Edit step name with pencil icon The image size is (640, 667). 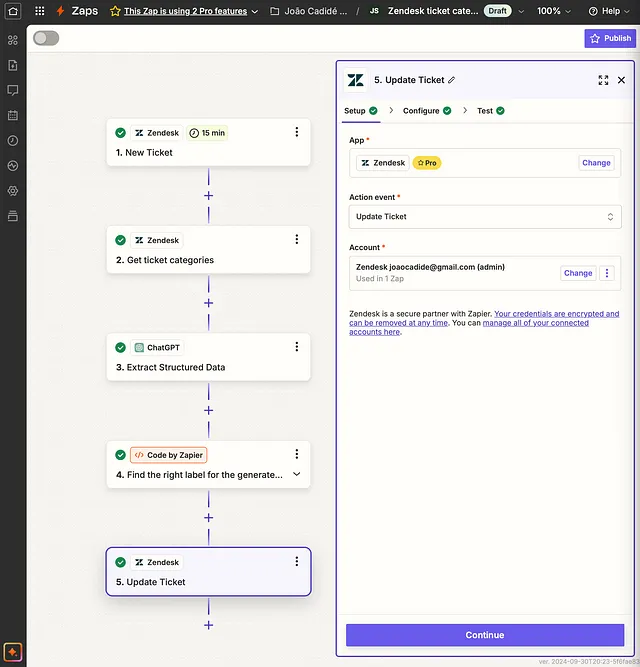452,80
